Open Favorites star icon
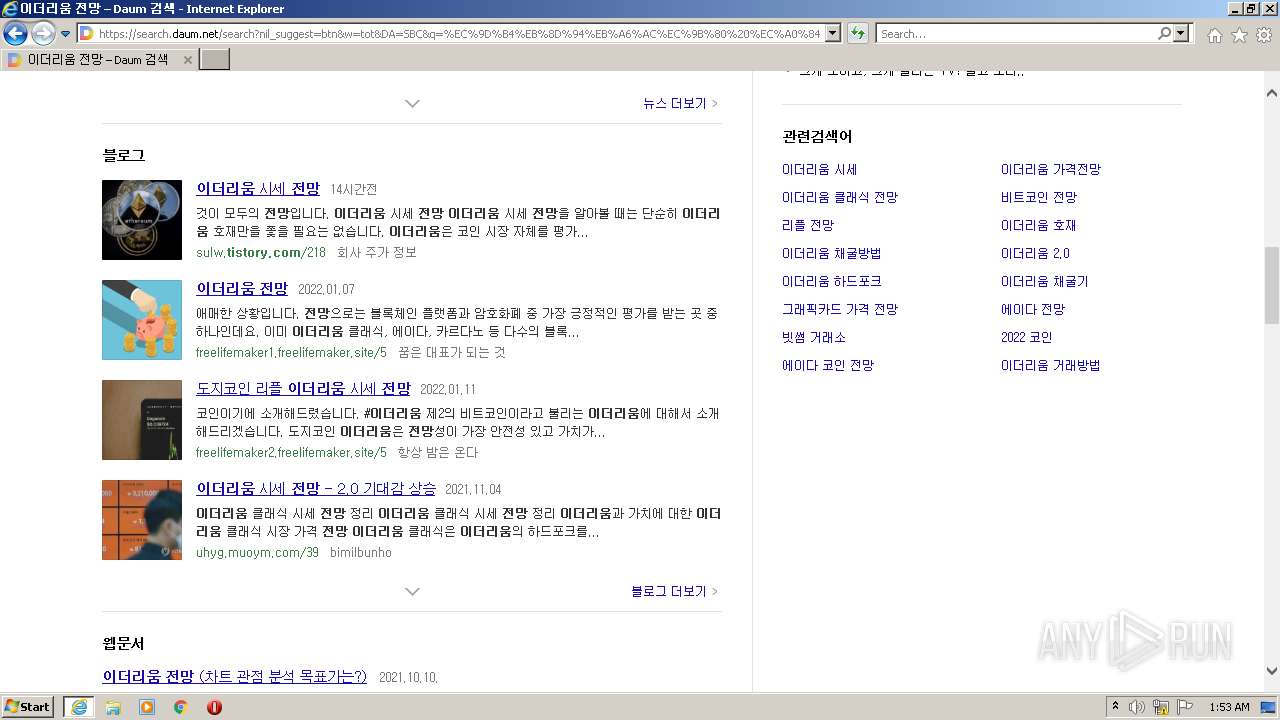 (1239, 35)
